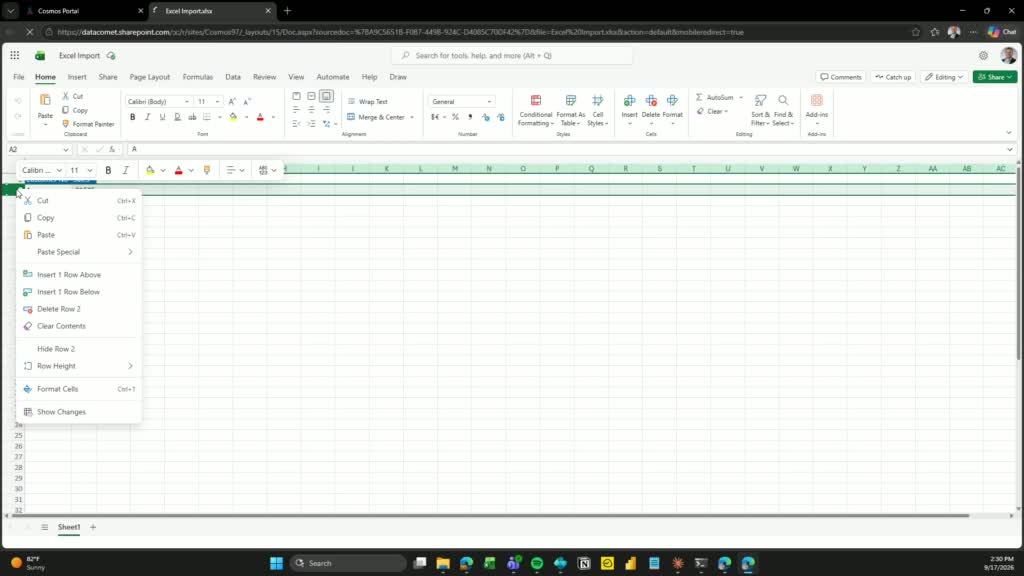Click AutoSum in Editing group
This screenshot has width=1024, height=576.
click(714, 97)
